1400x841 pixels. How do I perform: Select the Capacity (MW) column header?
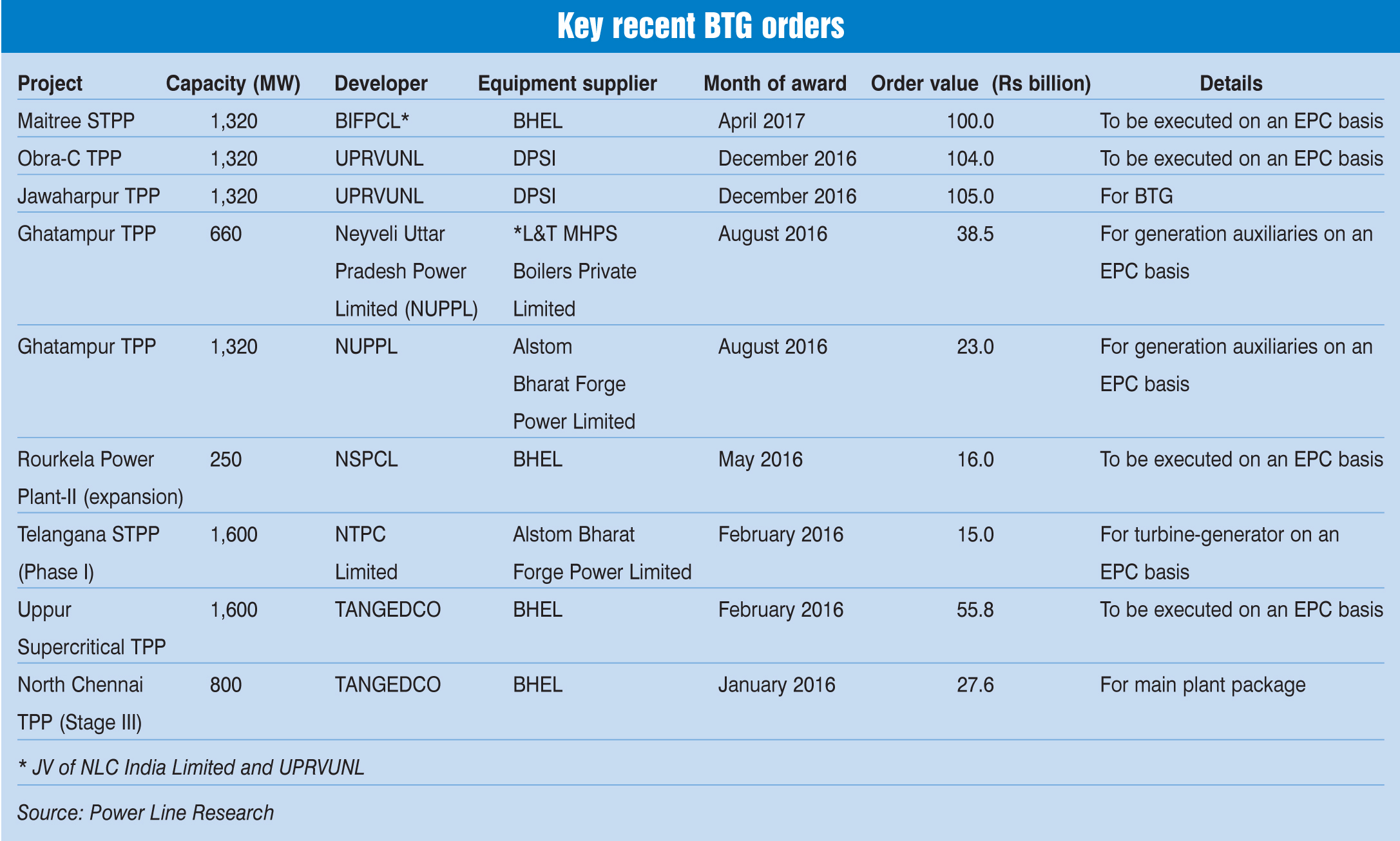click(233, 83)
